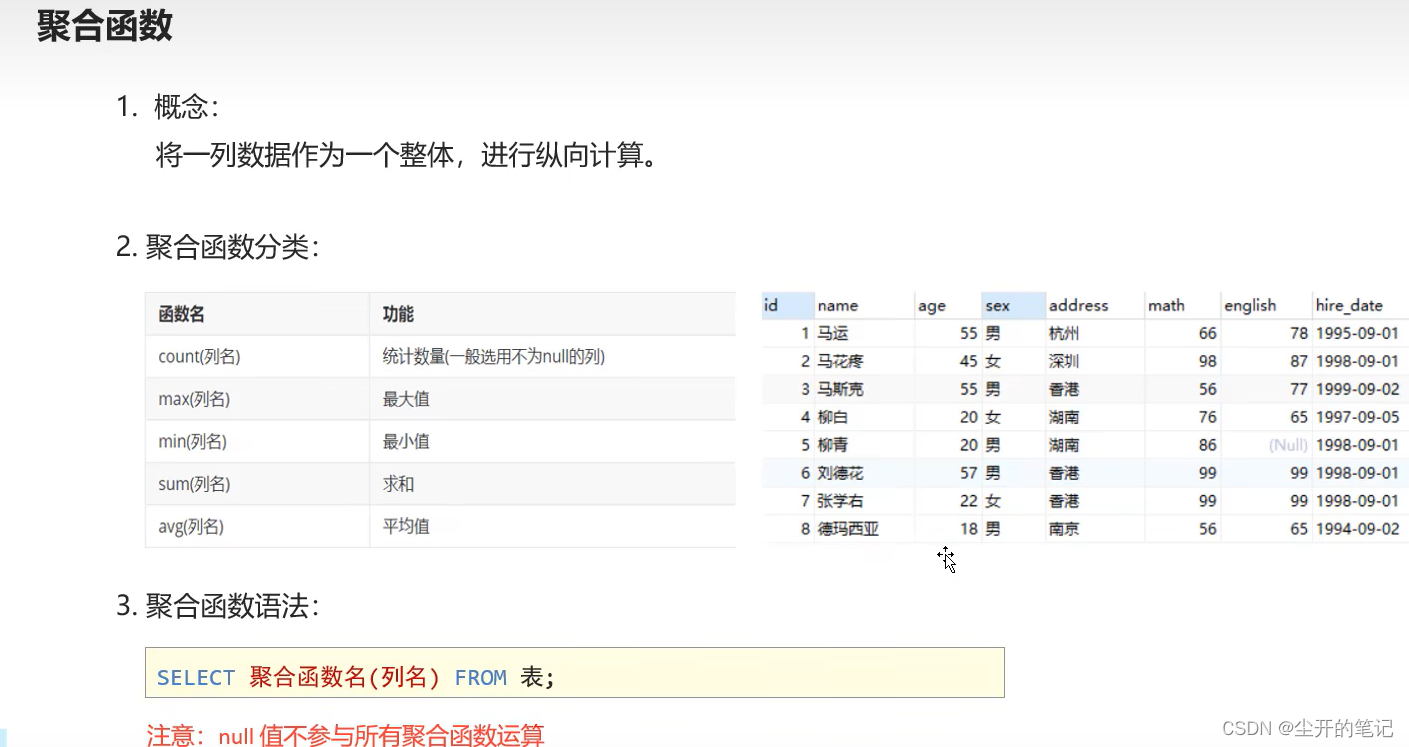This screenshot has width=1409, height=747.
Task: Select the name cell 张学右
Action: click(840, 501)
